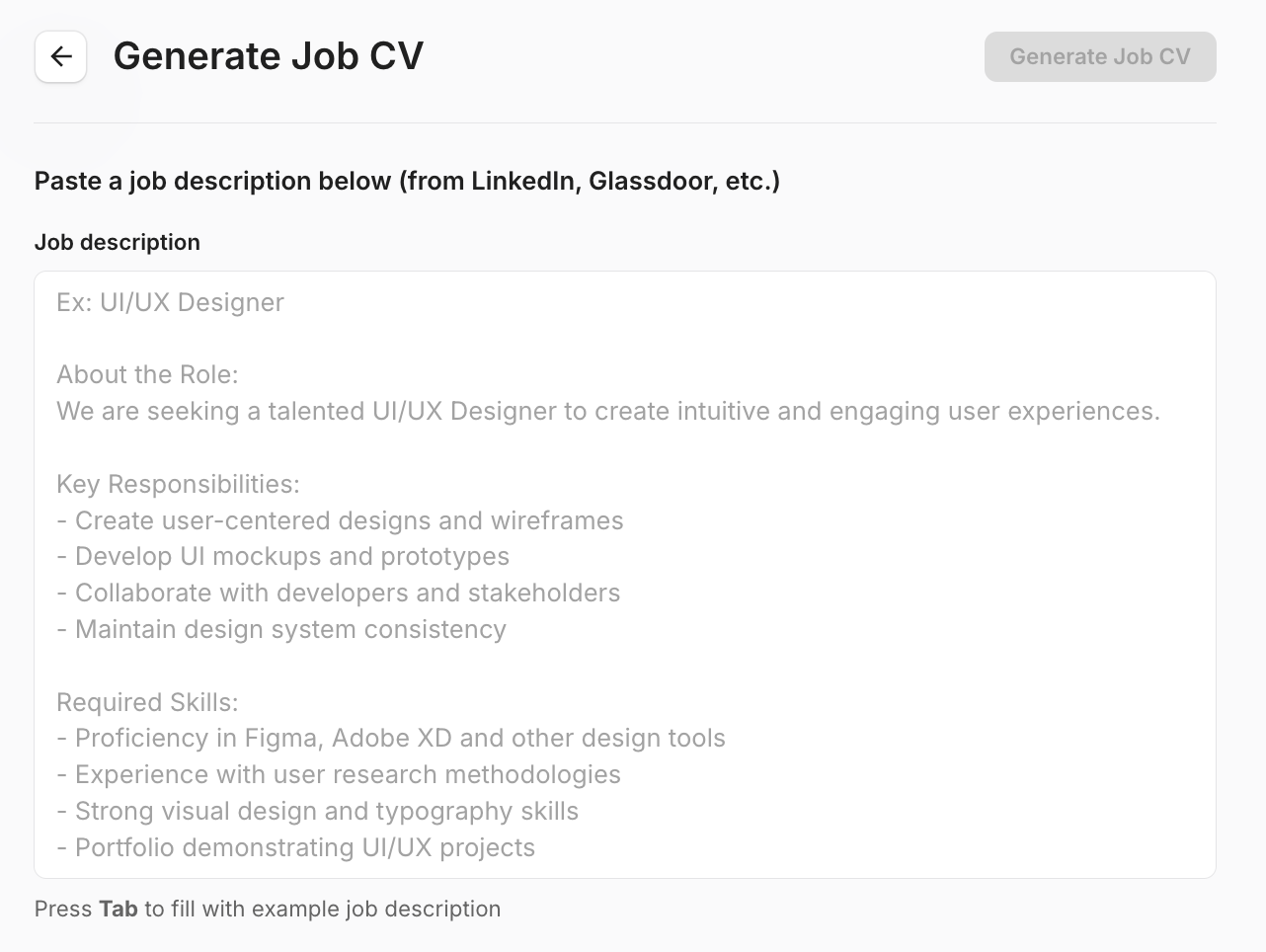The width and height of the screenshot is (1266, 952).
Task: Click the Generate Job CV button
Action: click(1099, 56)
